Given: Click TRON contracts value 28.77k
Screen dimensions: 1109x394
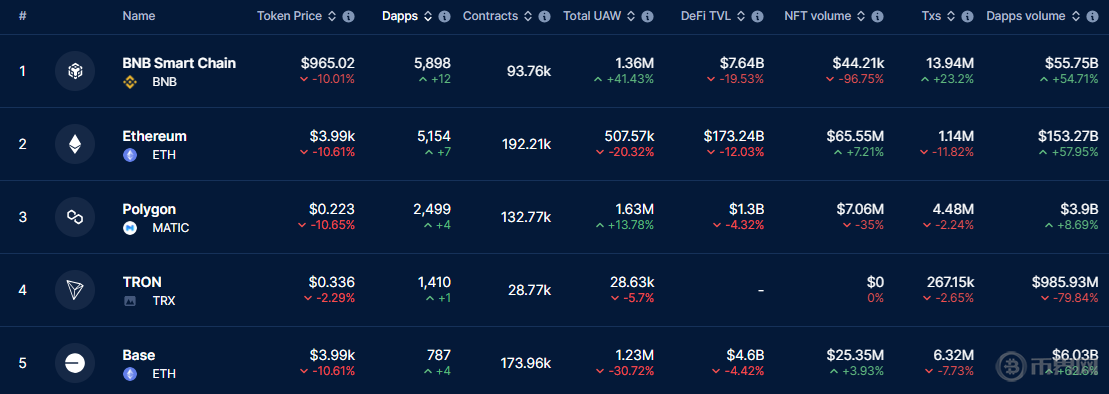Looking at the screenshot, I should [x=530, y=290].
